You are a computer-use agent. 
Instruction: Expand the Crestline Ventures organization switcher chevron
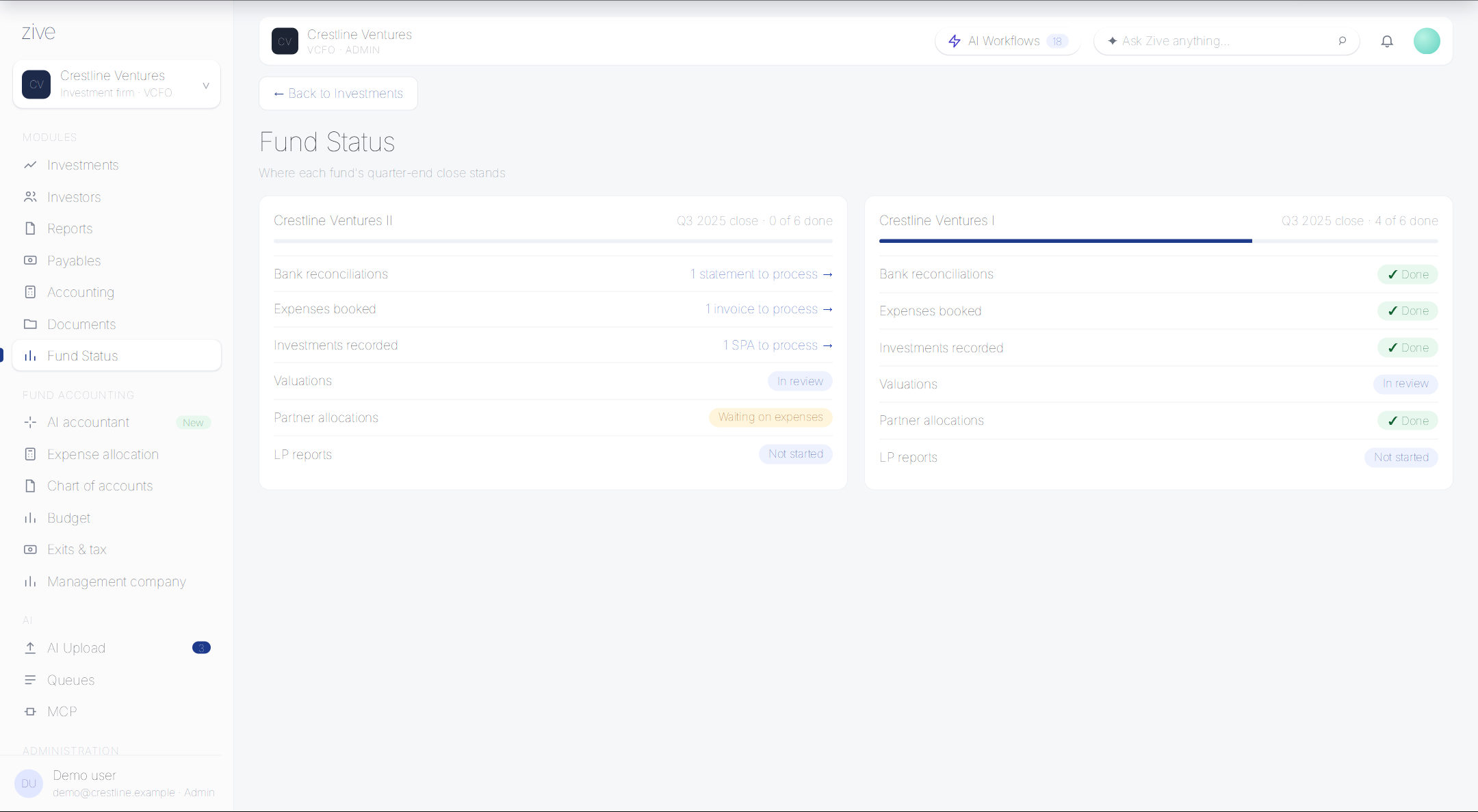point(206,85)
